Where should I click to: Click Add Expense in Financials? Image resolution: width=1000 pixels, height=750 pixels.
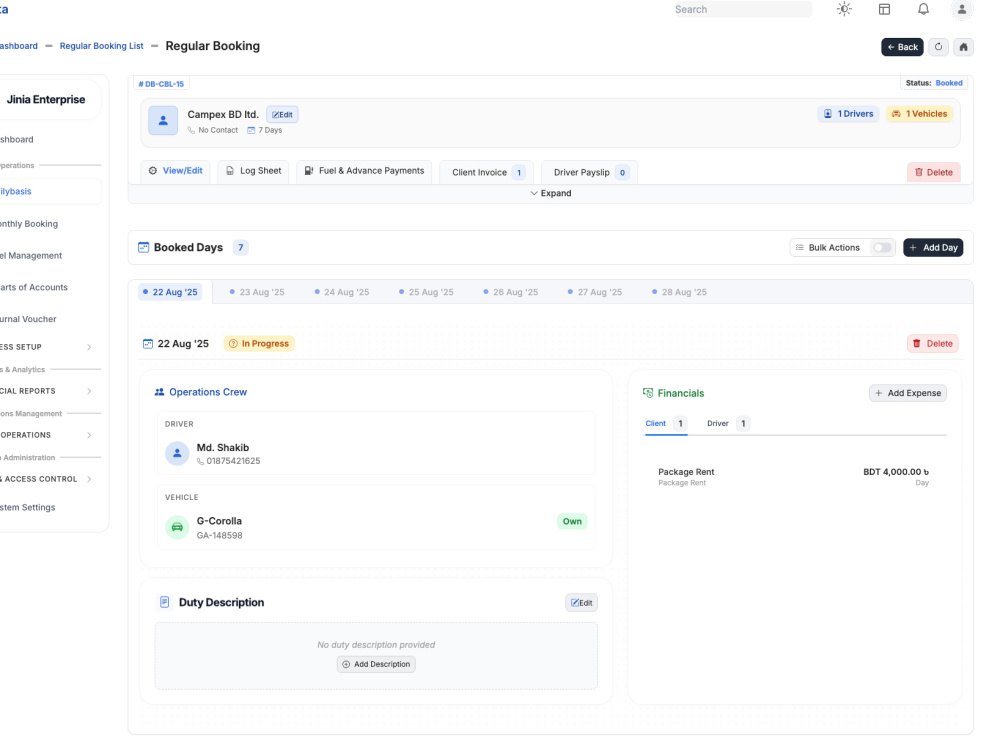click(x=908, y=393)
